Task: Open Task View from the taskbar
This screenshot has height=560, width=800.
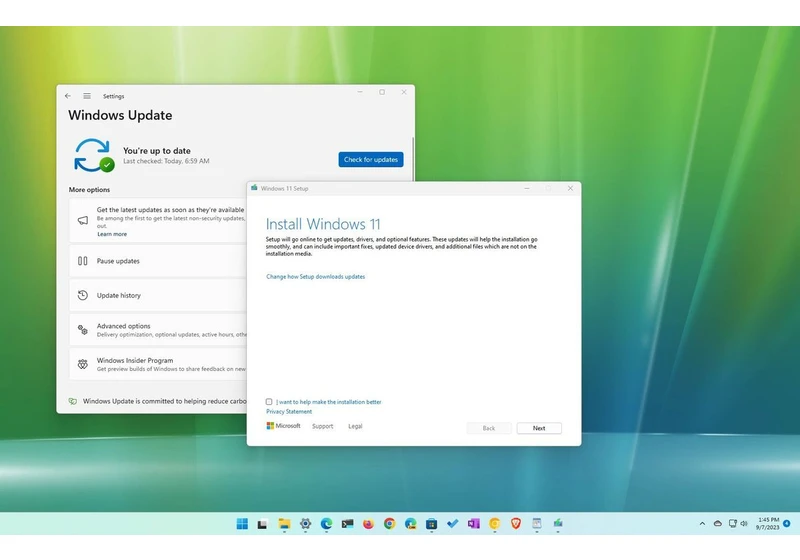Action: pyautogui.click(x=262, y=524)
